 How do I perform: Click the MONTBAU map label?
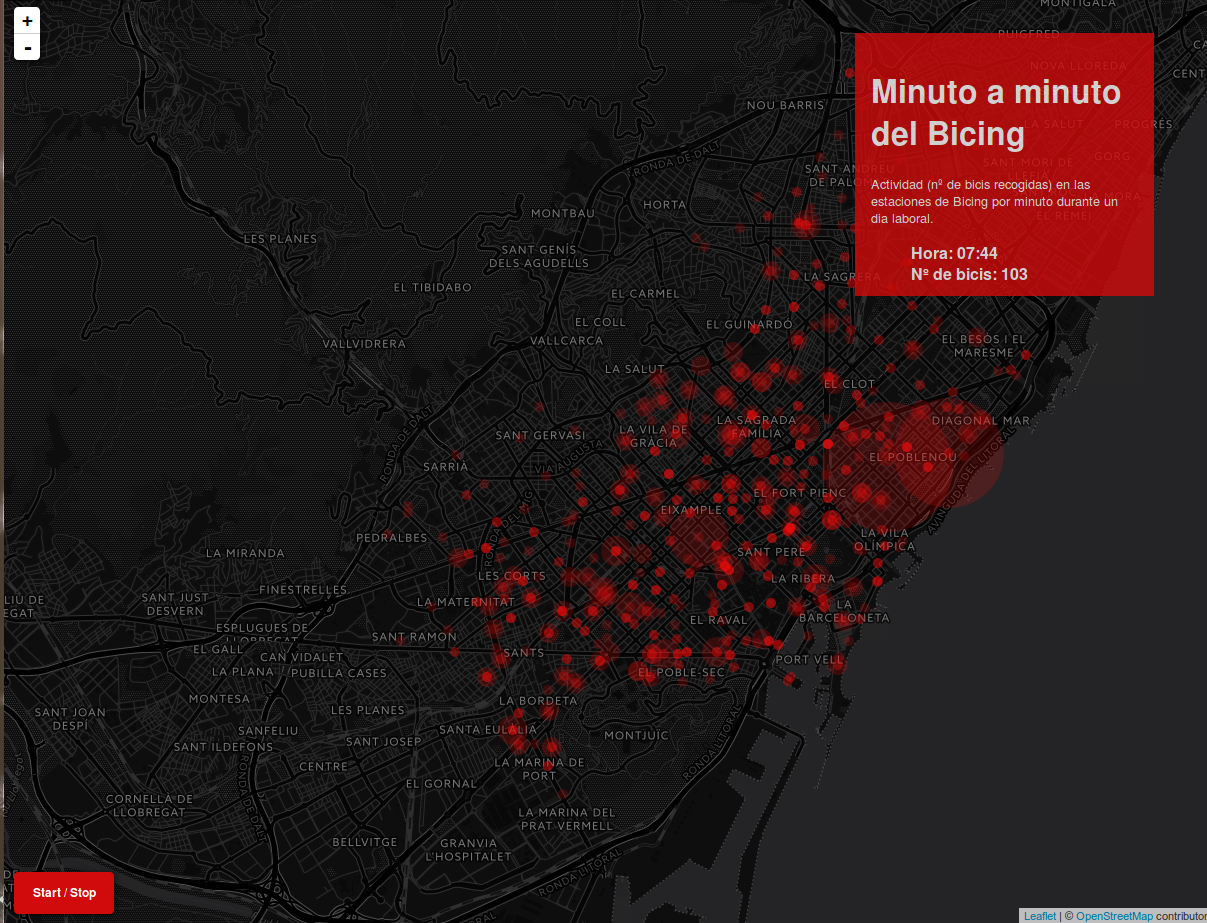563,213
